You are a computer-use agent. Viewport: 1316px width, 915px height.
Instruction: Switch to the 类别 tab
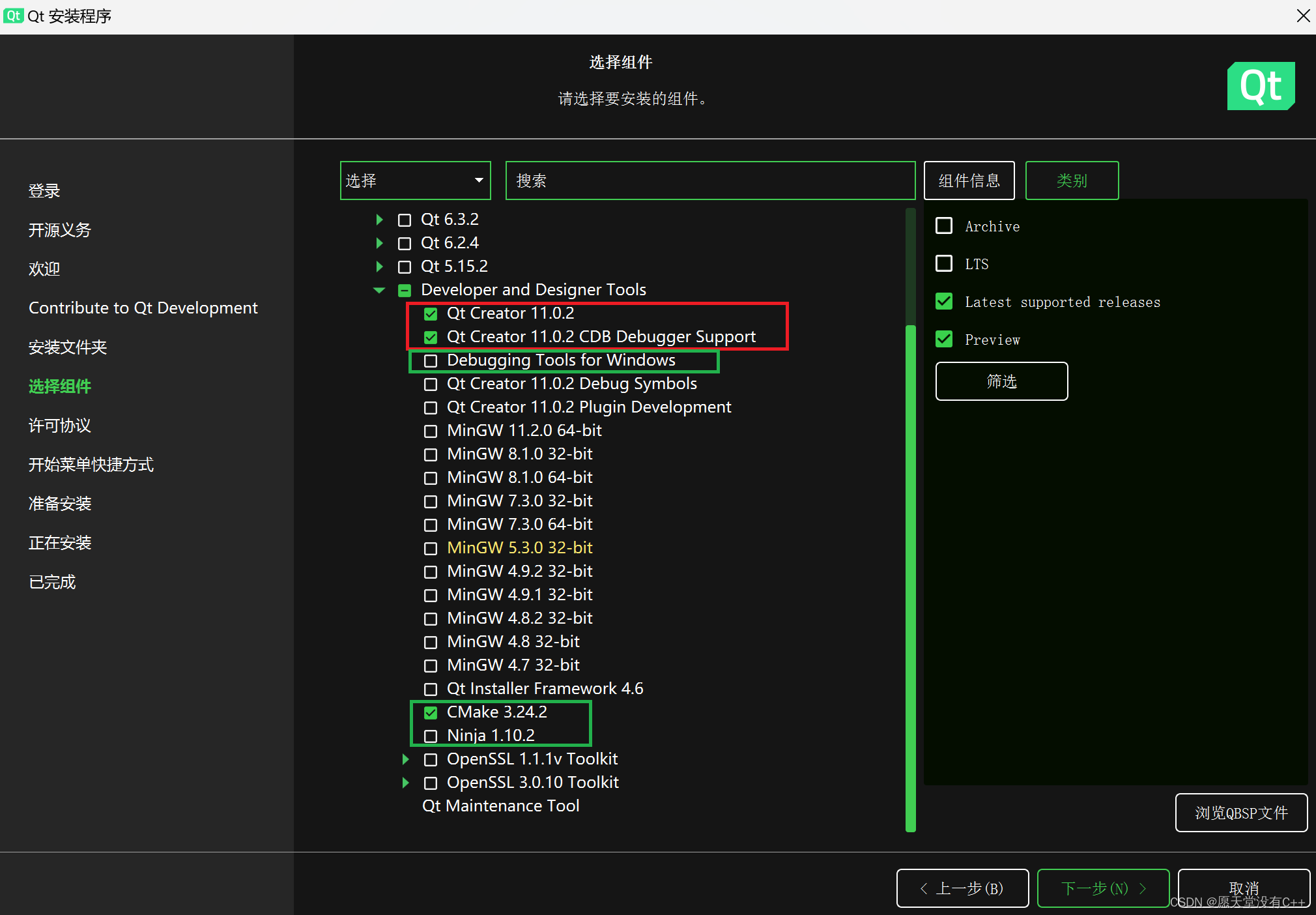(x=1071, y=181)
